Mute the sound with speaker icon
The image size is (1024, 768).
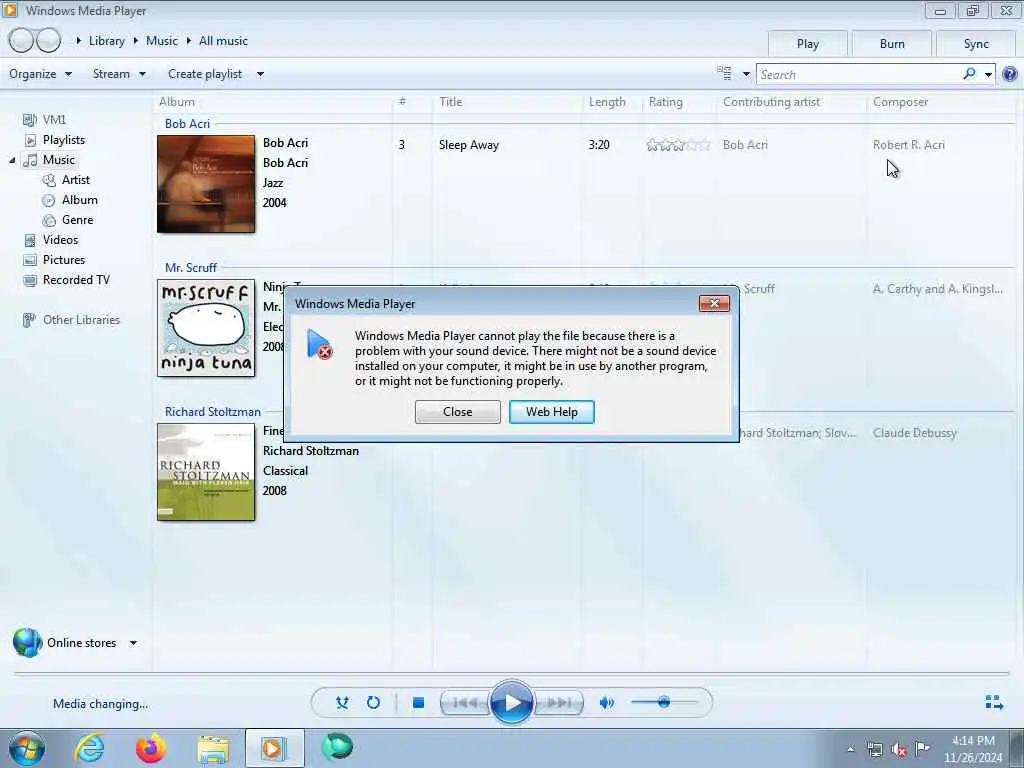click(x=607, y=703)
